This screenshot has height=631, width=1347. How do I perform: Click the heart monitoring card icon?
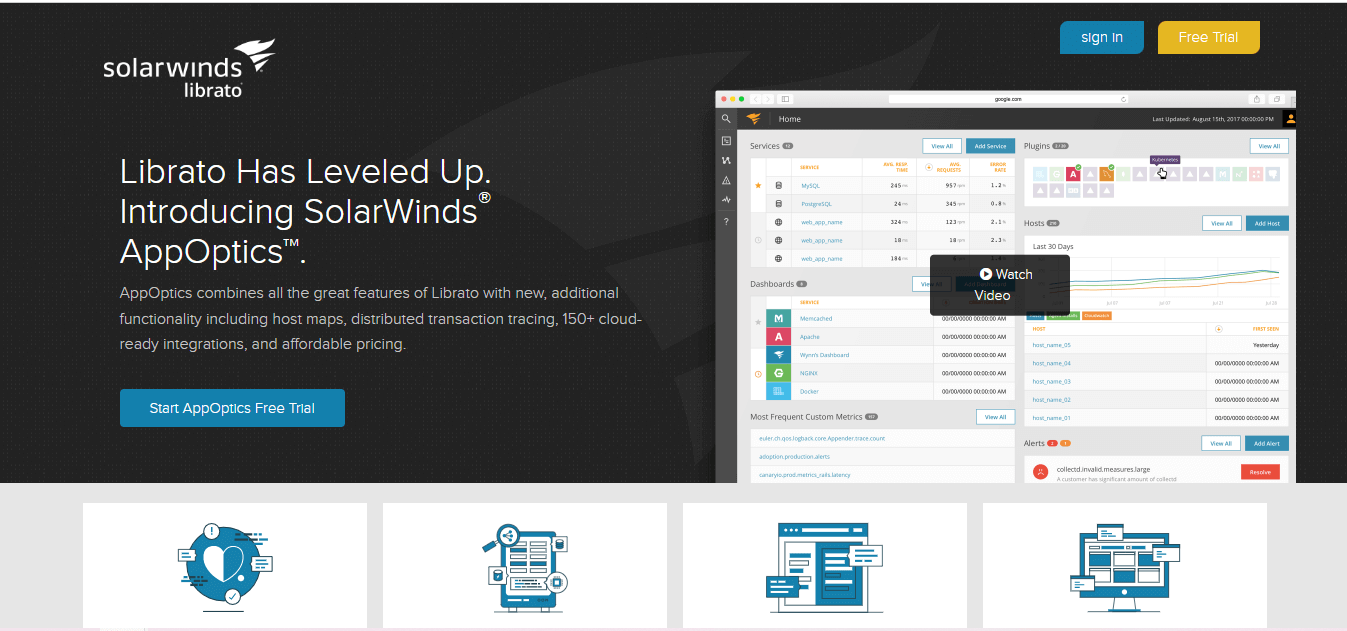224,566
